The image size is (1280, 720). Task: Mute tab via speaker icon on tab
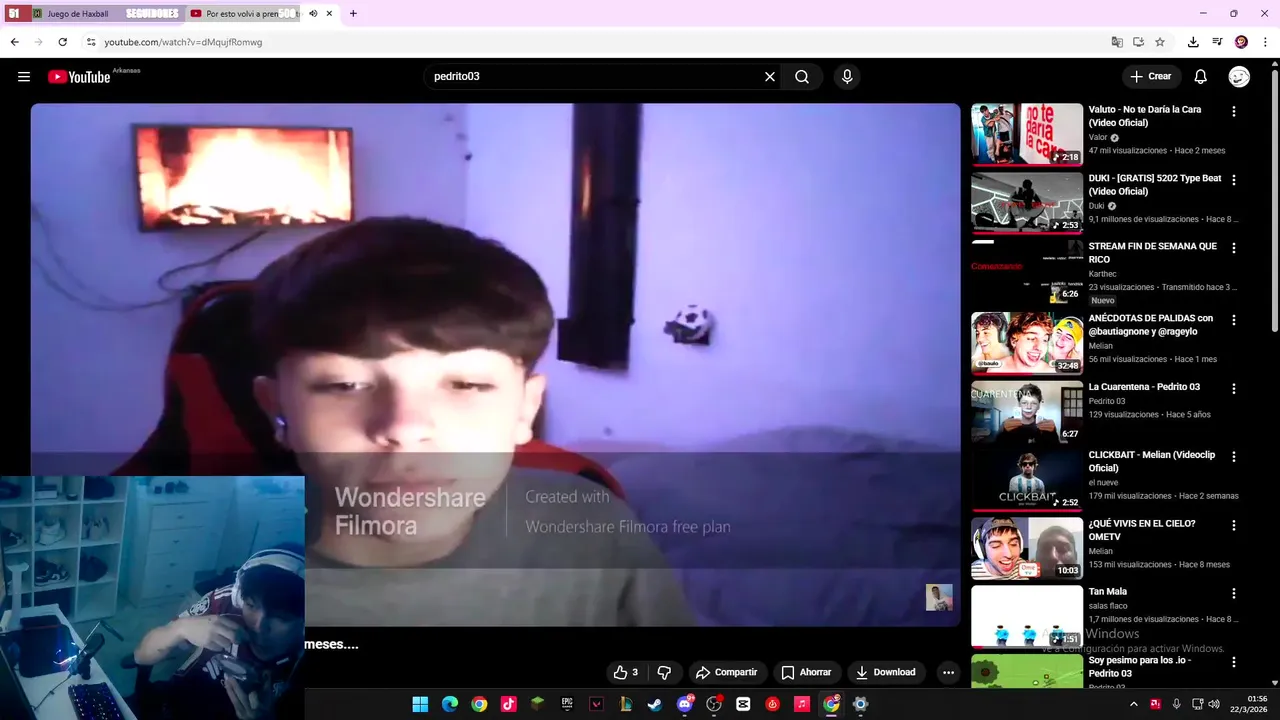pyautogui.click(x=313, y=14)
